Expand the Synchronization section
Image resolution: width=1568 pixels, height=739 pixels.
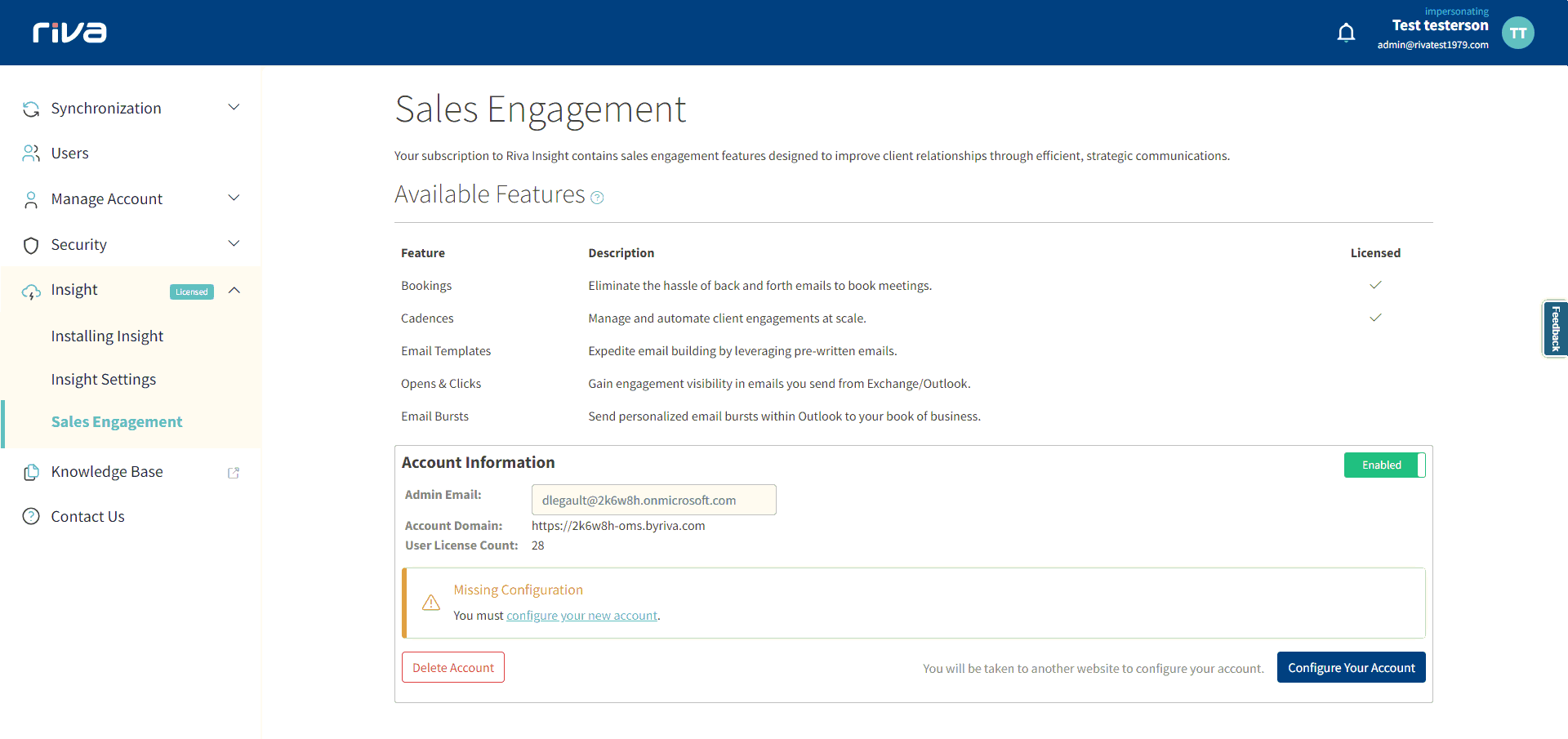coord(234,107)
